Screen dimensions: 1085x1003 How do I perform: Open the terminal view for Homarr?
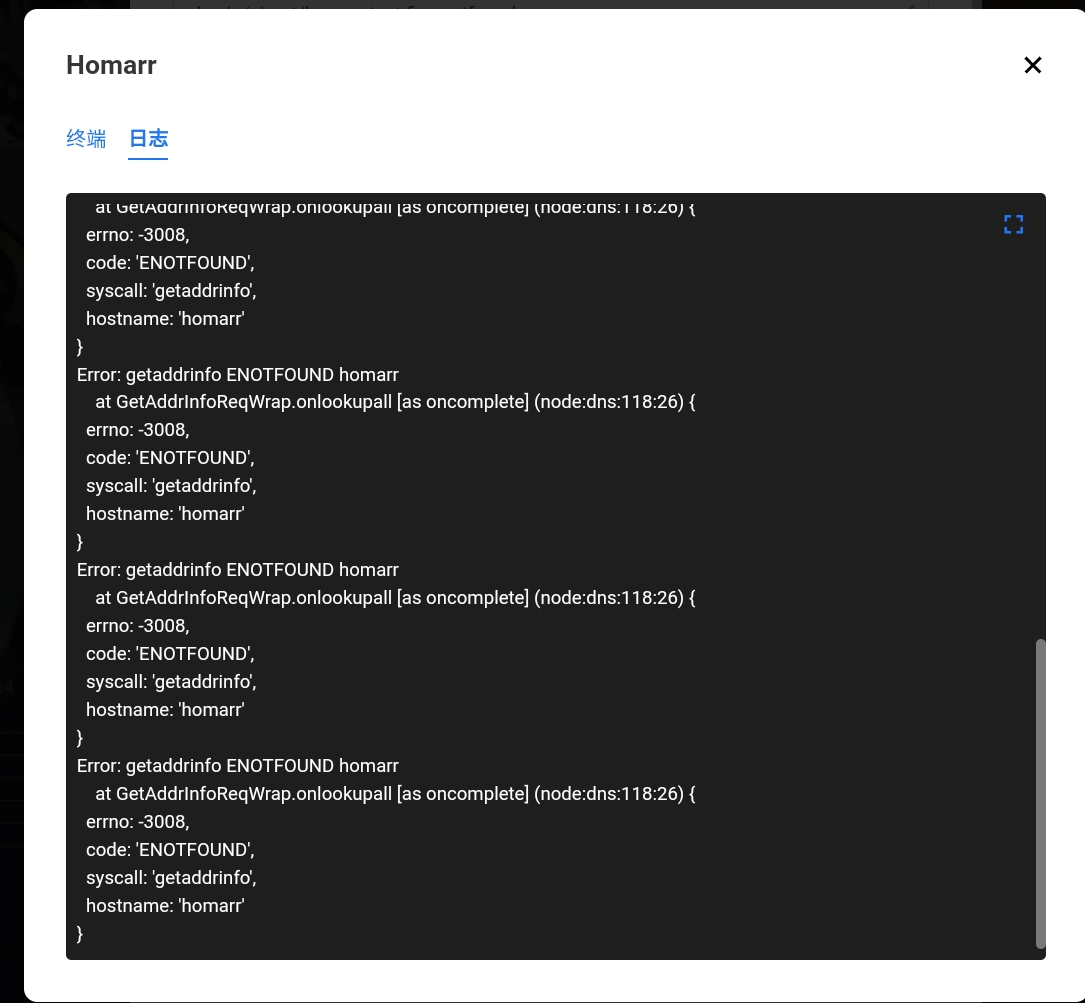tap(86, 139)
